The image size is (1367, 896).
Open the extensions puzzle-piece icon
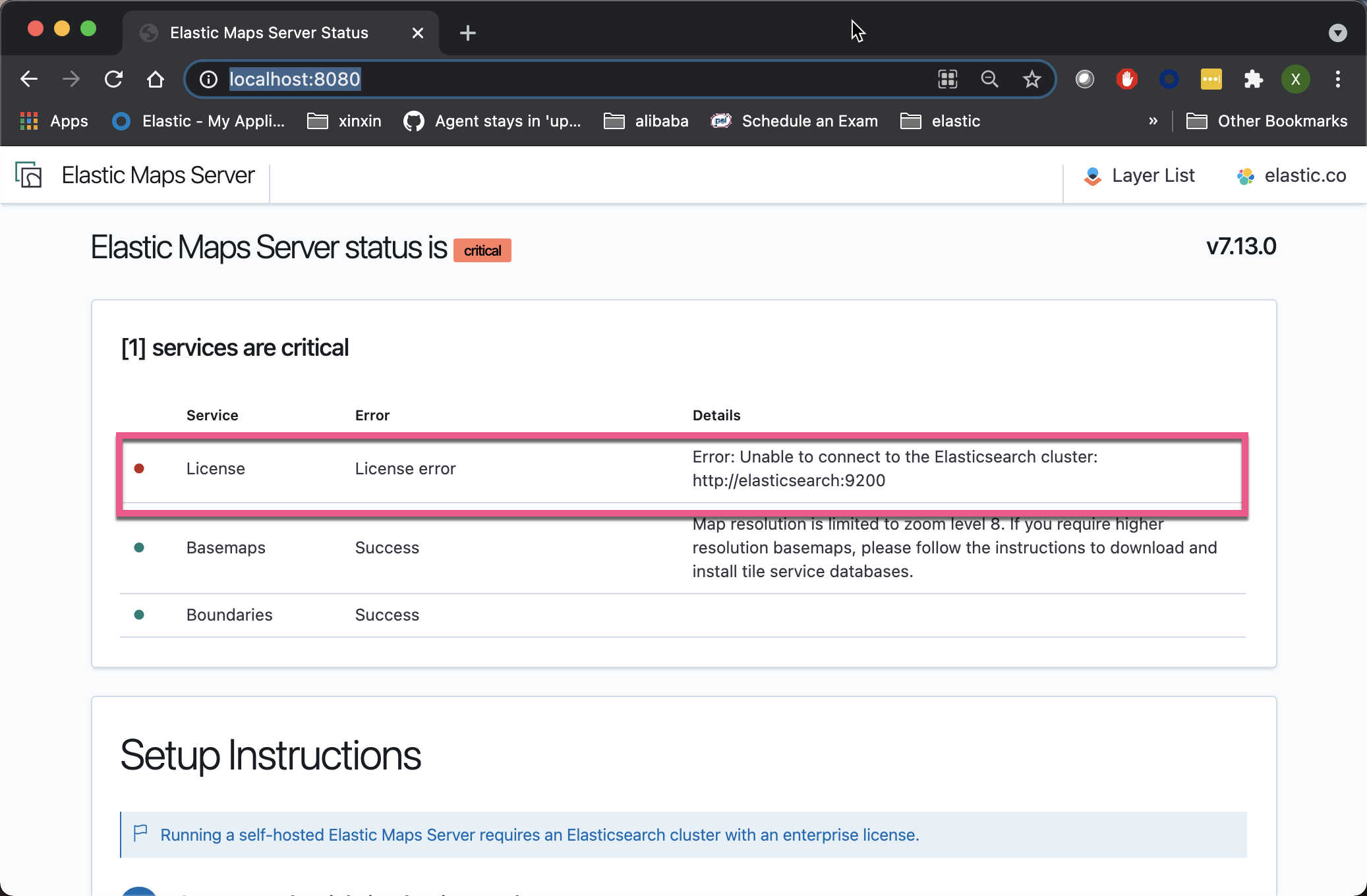(1254, 79)
